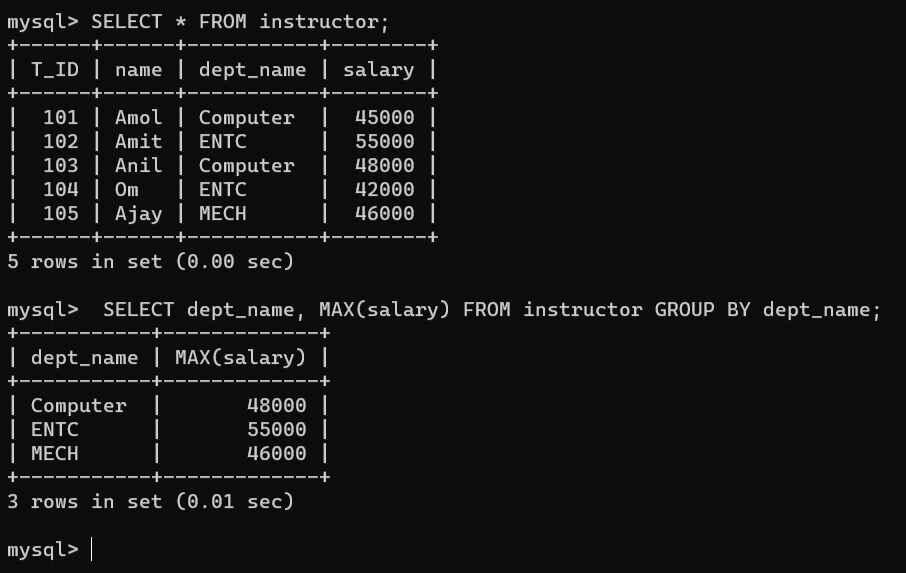Image resolution: width=906 pixels, height=573 pixels.
Task: Click the empty mysql prompt cursor line
Action: click(x=50, y=549)
